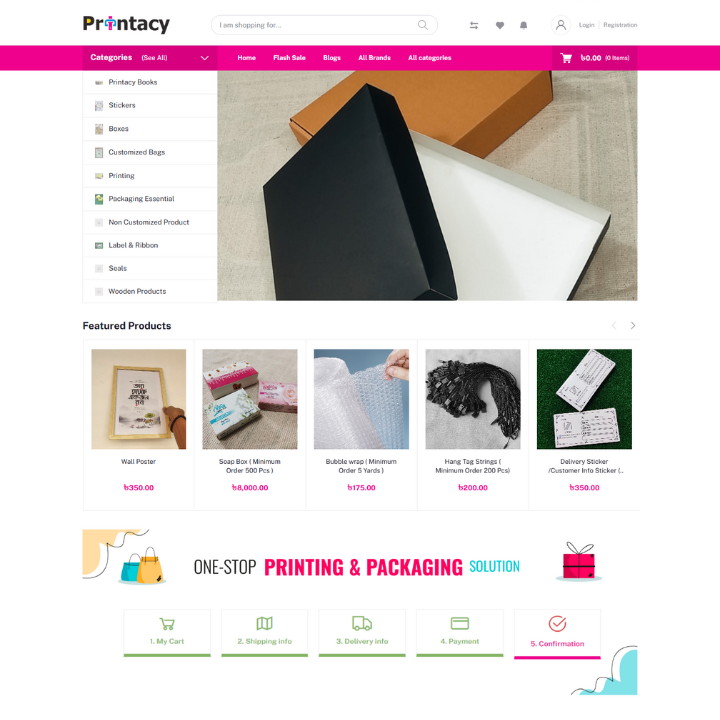Image resolution: width=720 pixels, height=720 pixels.
Task: Open the compare arrows icon
Action: click(x=474, y=25)
